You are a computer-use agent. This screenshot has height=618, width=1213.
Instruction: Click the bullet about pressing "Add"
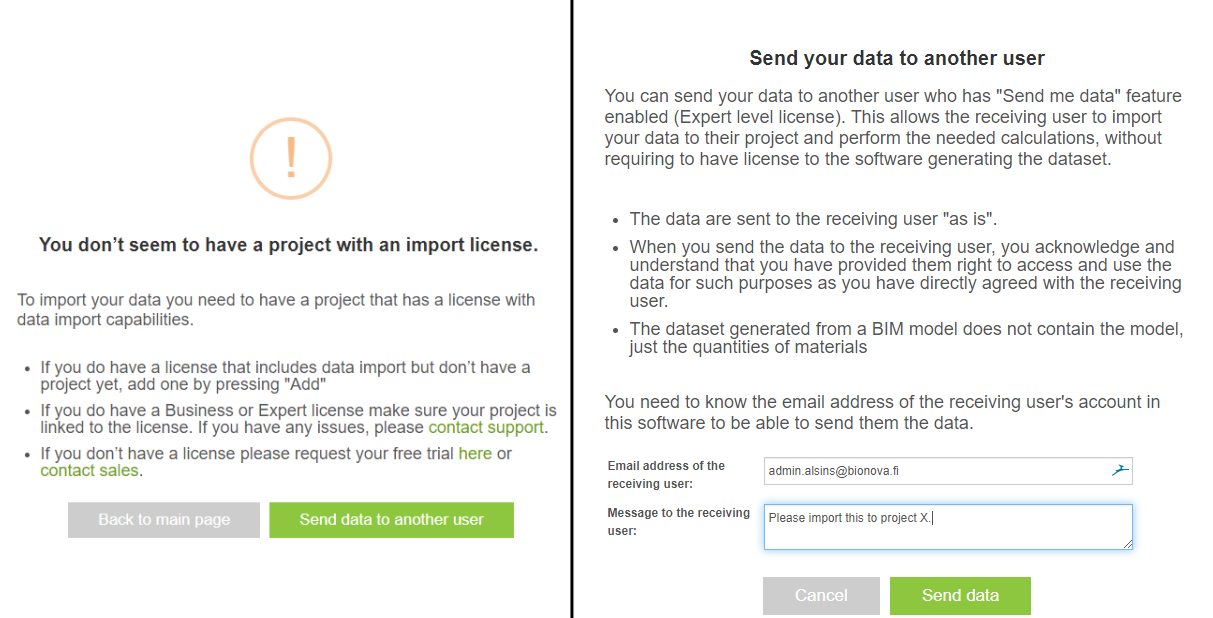click(x=285, y=376)
